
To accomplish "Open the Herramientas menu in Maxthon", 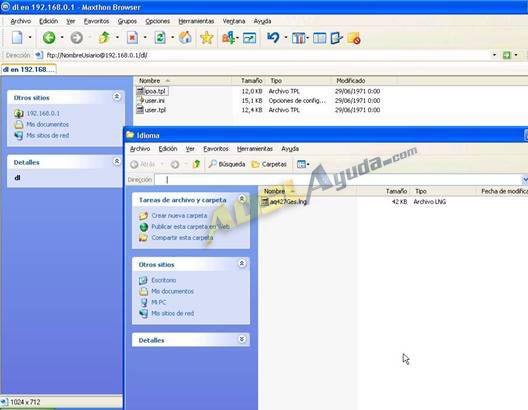I will (196, 21).
